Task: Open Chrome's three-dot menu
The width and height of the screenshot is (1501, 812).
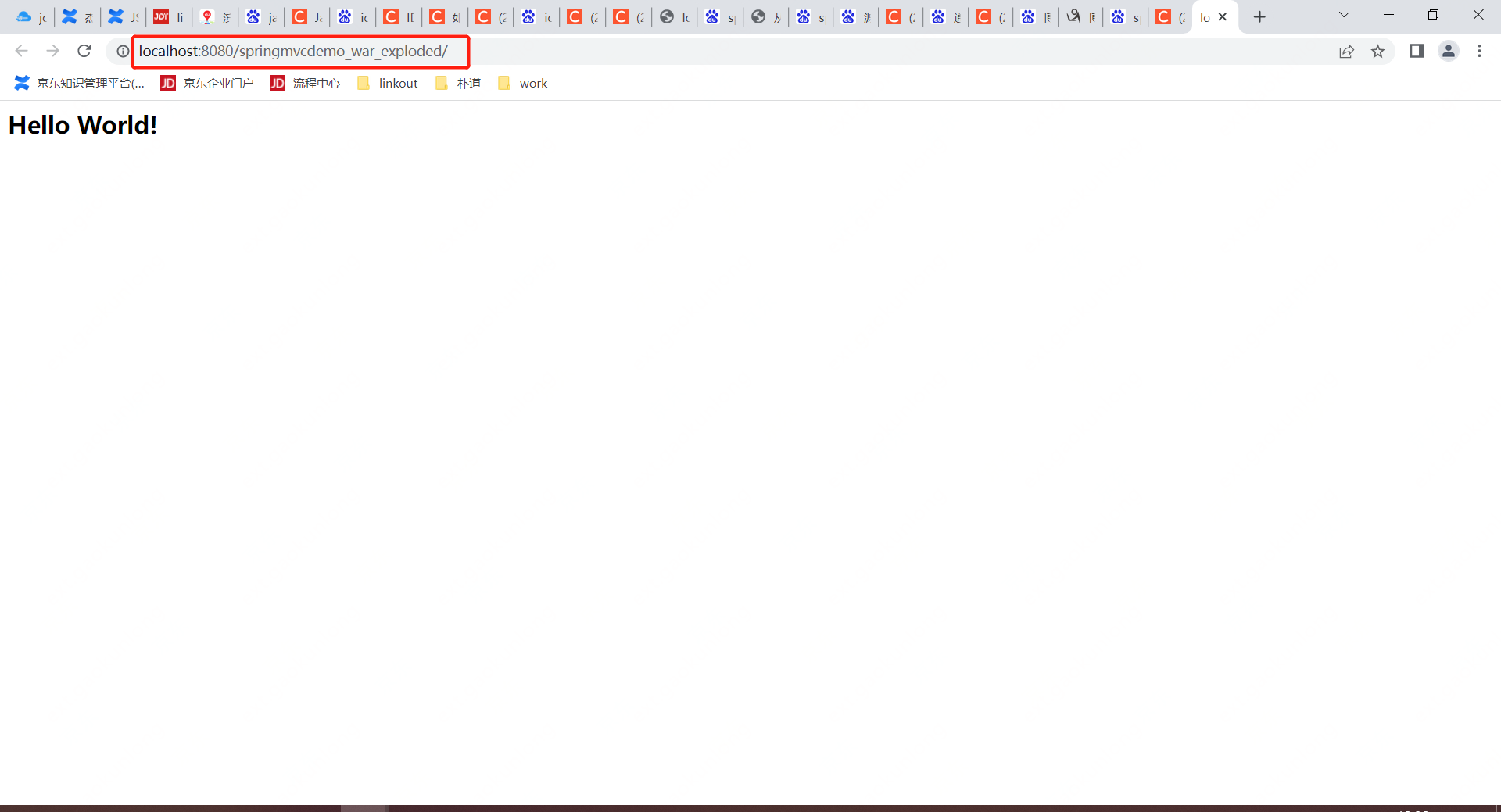Action: point(1479,51)
